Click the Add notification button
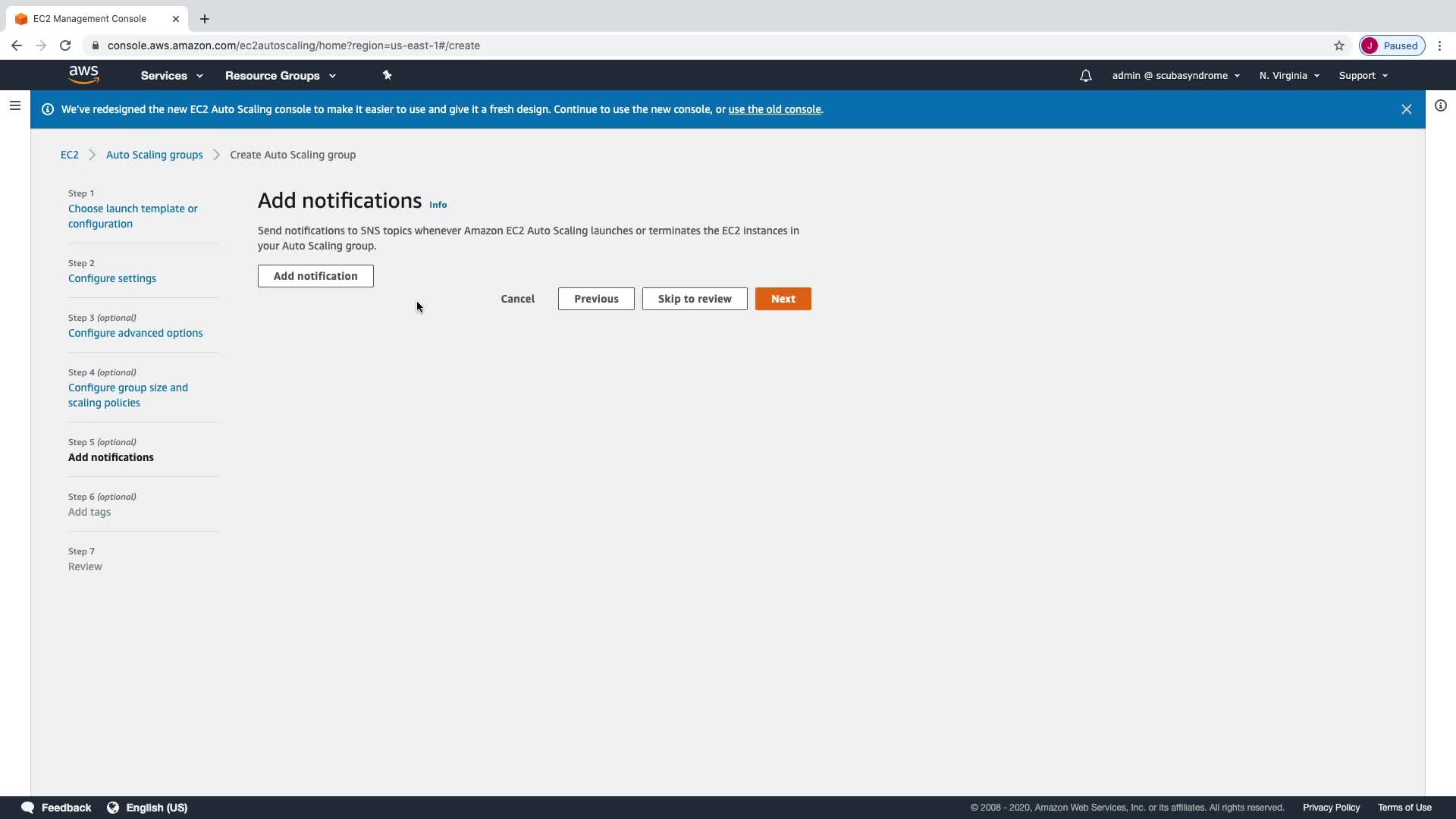This screenshot has width=1456, height=819. point(315,276)
